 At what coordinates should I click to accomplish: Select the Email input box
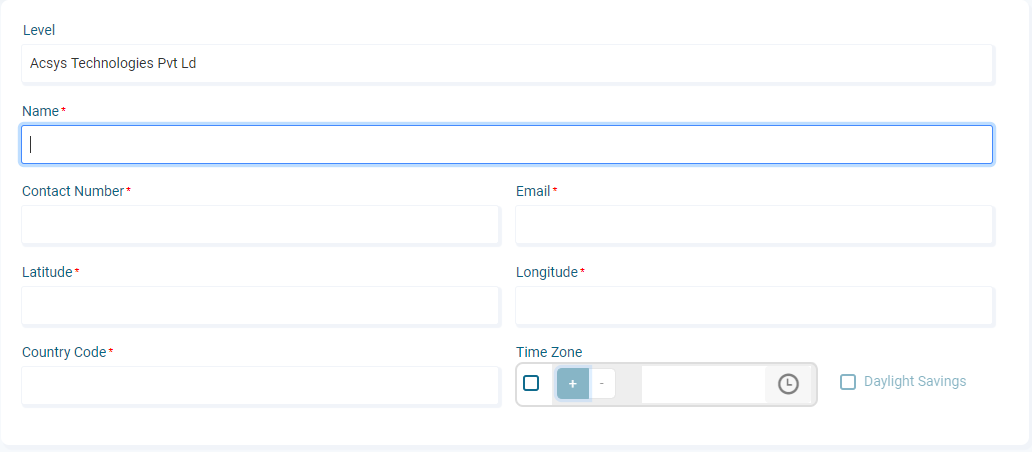coord(754,225)
